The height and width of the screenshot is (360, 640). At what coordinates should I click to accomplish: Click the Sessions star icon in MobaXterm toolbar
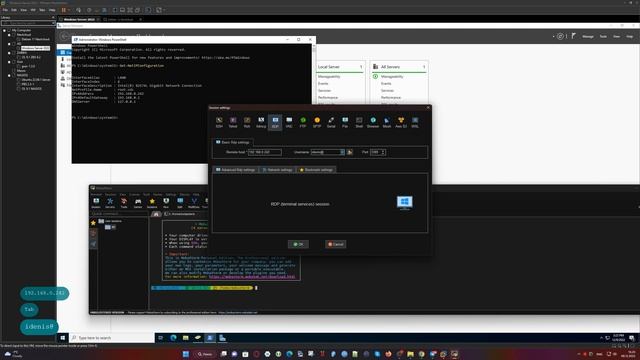152,203
